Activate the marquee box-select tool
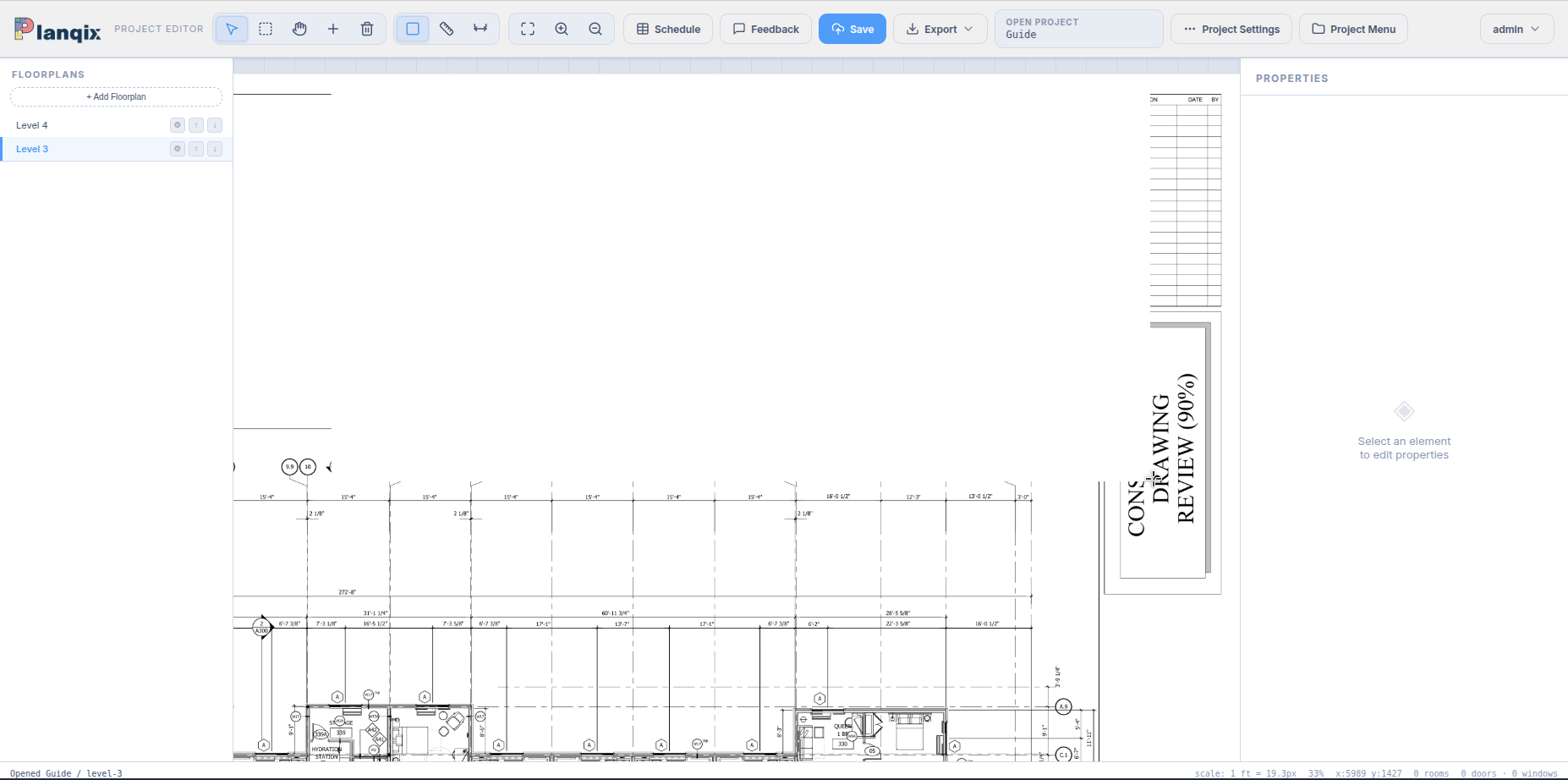The image size is (1568, 780). coord(266,29)
